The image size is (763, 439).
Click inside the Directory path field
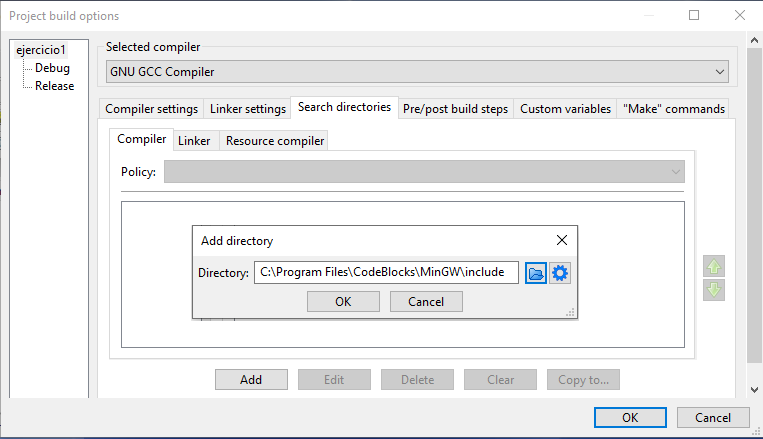click(386, 272)
